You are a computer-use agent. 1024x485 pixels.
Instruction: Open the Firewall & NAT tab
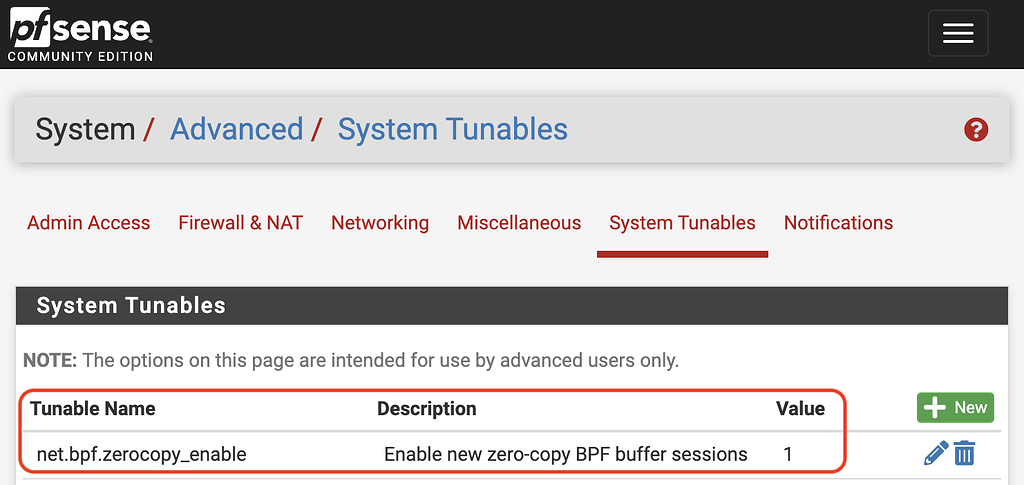coord(240,223)
